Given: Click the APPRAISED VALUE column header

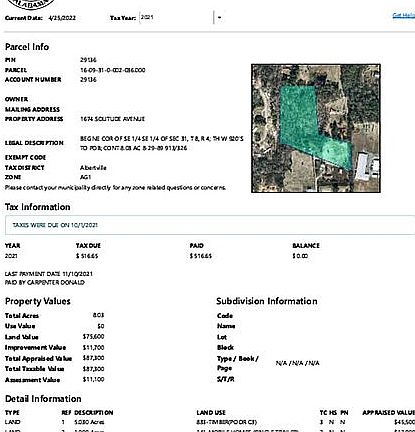Looking at the screenshot, I should [x=389, y=413].
